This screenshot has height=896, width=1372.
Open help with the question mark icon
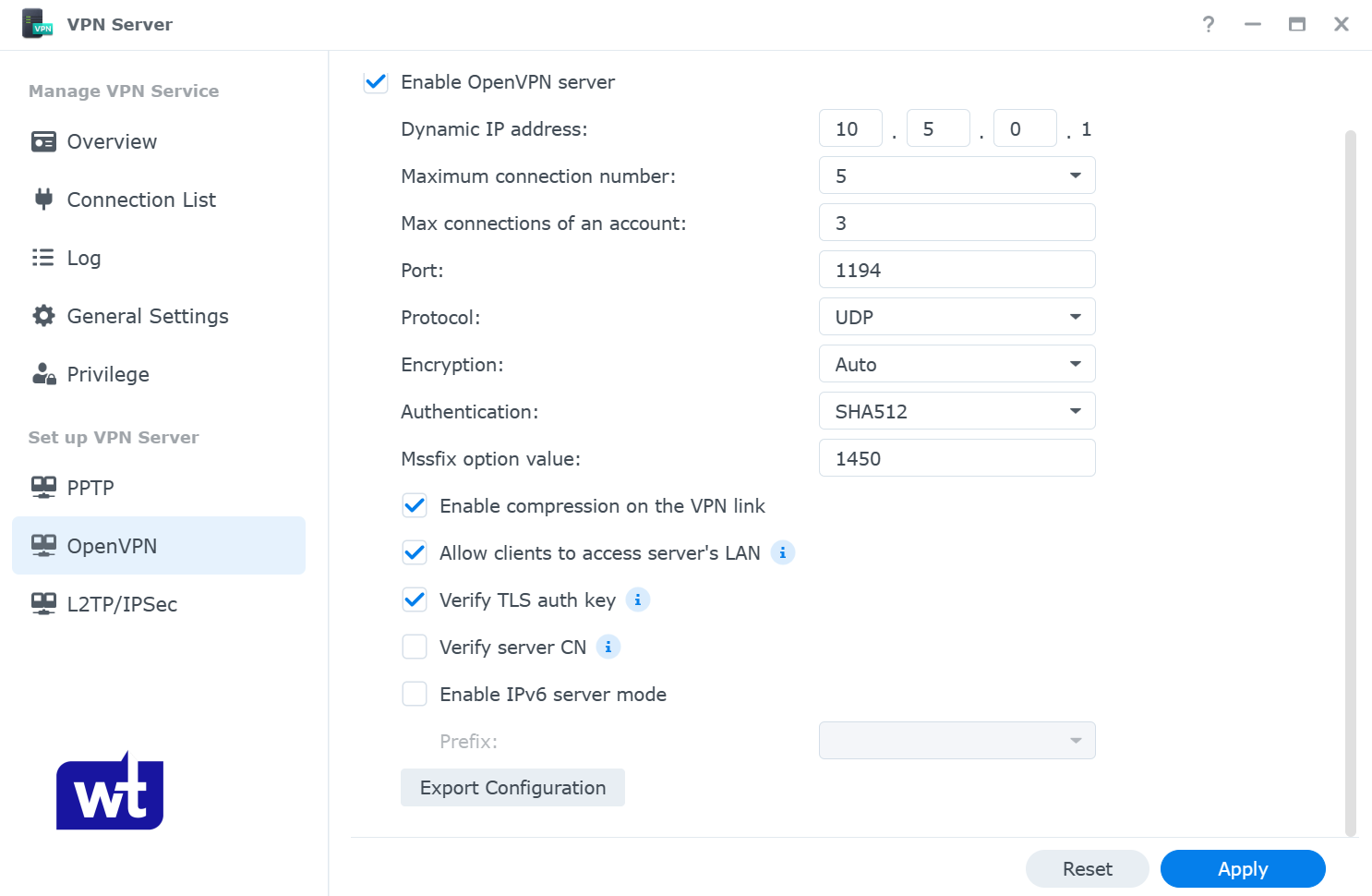(1209, 24)
